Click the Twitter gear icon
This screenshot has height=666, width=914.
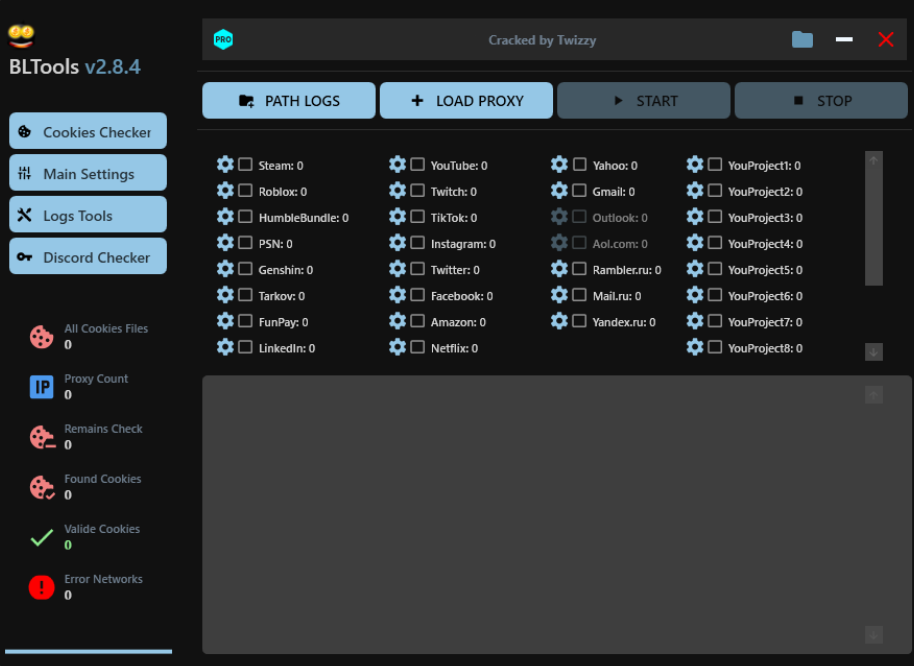397,269
